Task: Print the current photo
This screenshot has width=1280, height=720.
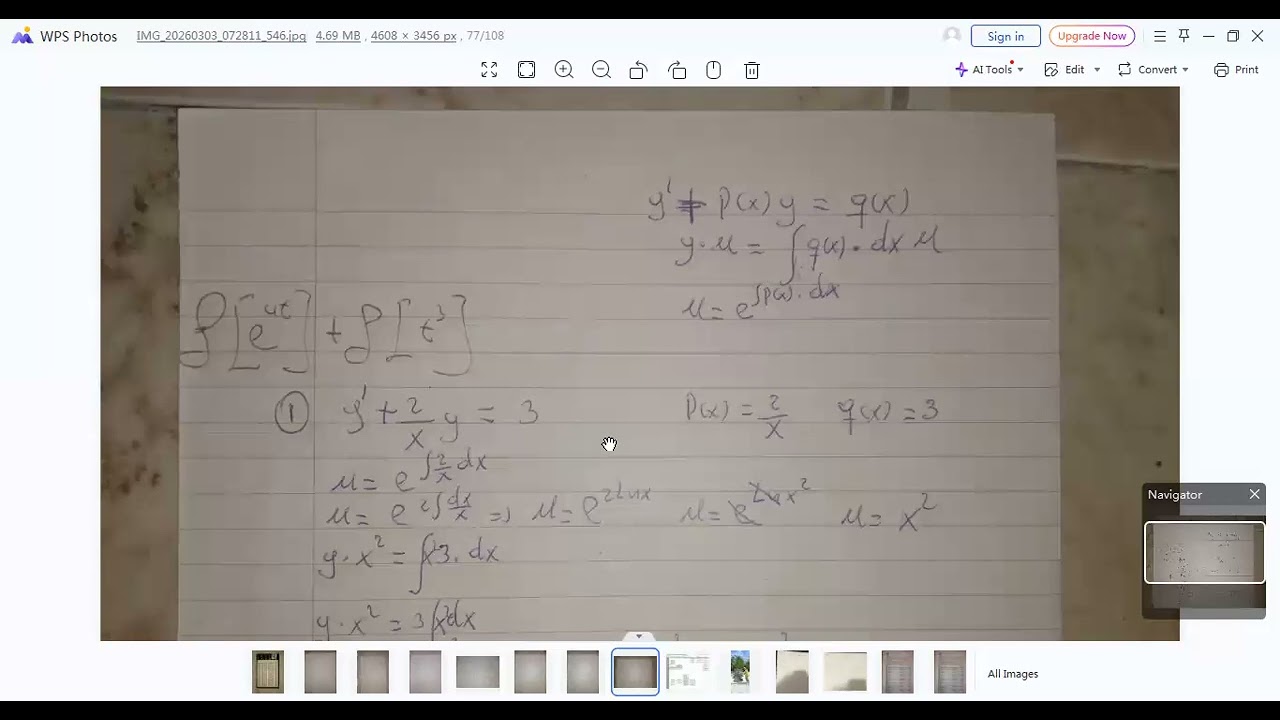Action: (x=1236, y=69)
